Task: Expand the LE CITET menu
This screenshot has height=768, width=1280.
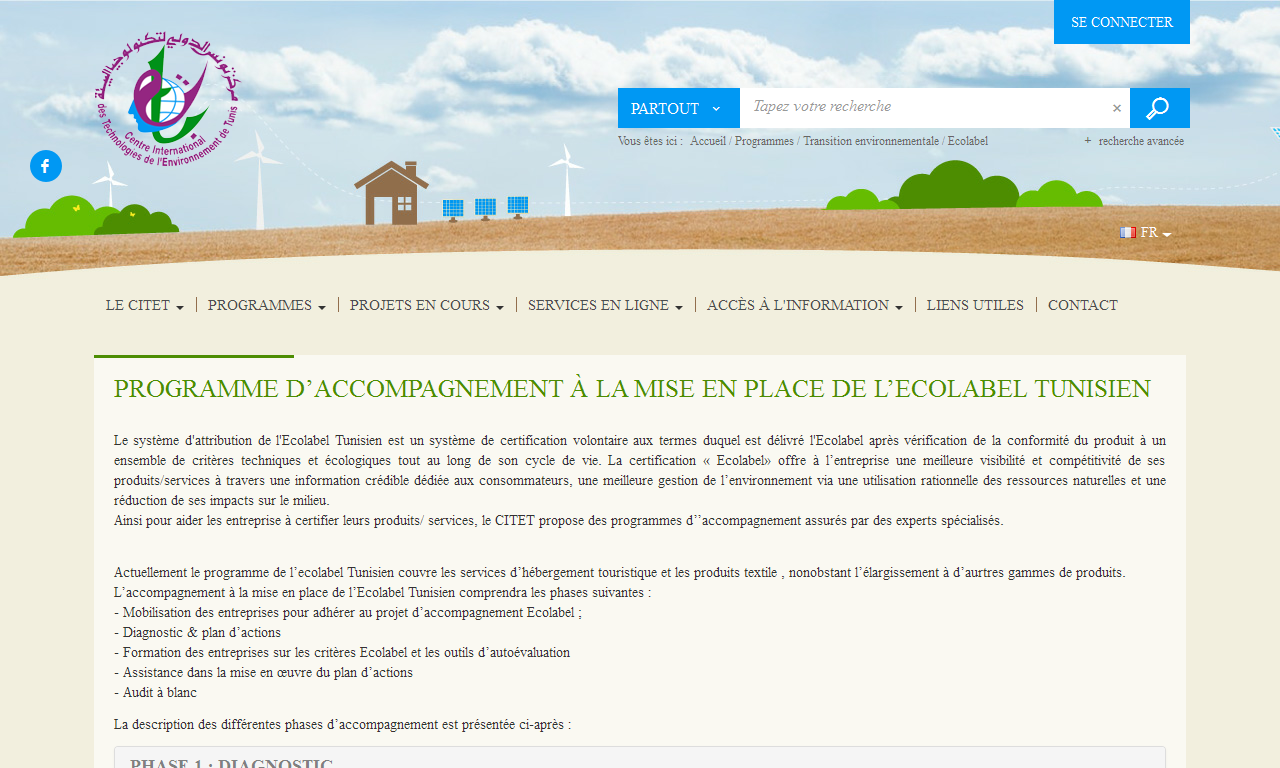Action: pyautogui.click(x=145, y=305)
